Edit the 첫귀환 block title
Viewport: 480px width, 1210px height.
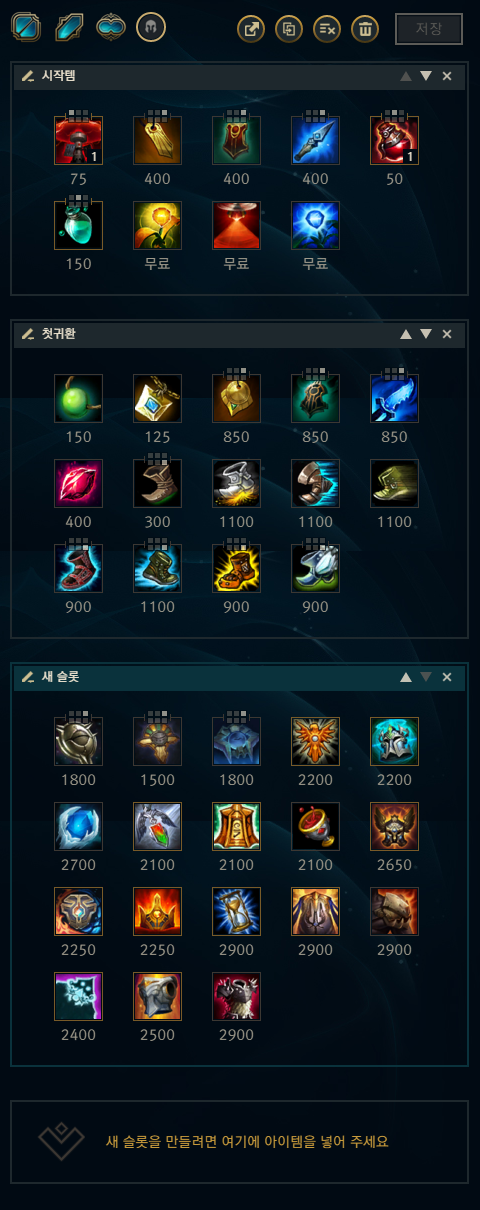coord(59,334)
